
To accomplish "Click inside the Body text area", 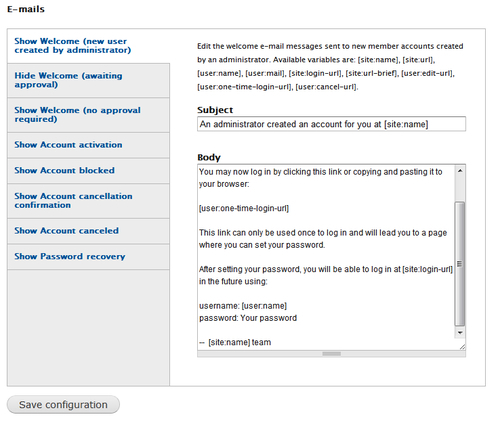I will pyautogui.click(x=326, y=257).
